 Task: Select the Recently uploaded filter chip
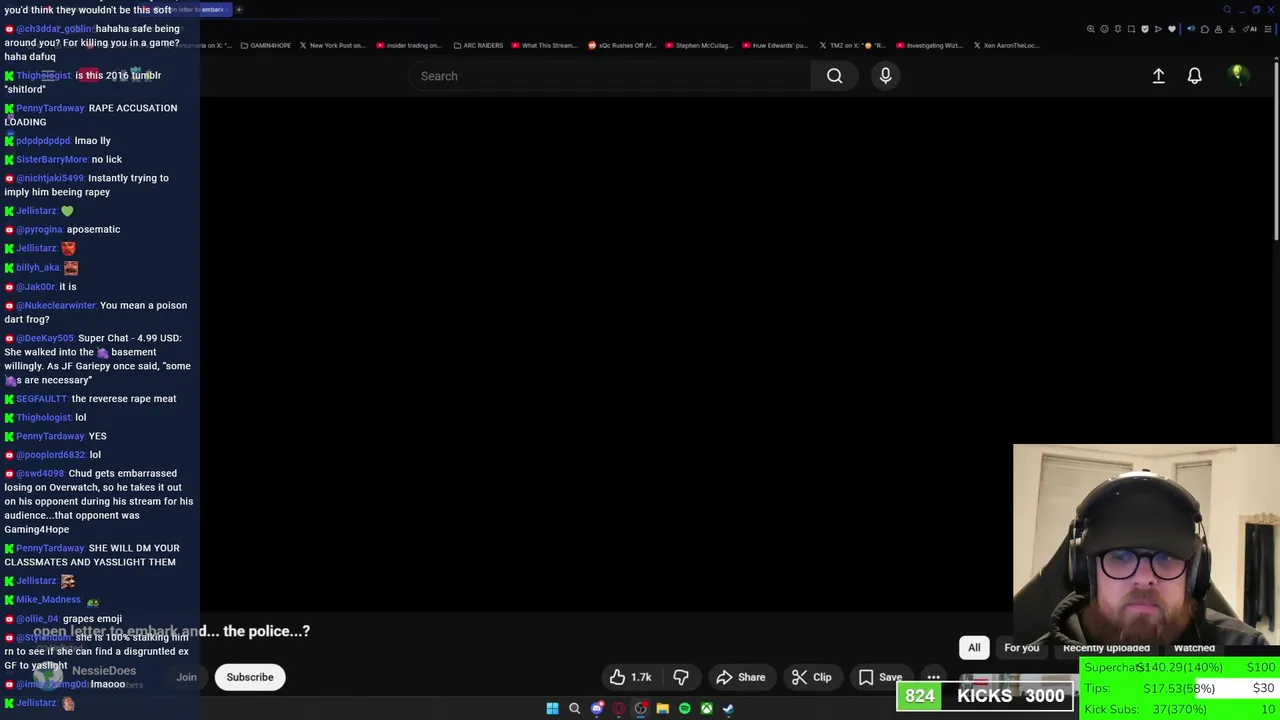tap(1106, 648)
